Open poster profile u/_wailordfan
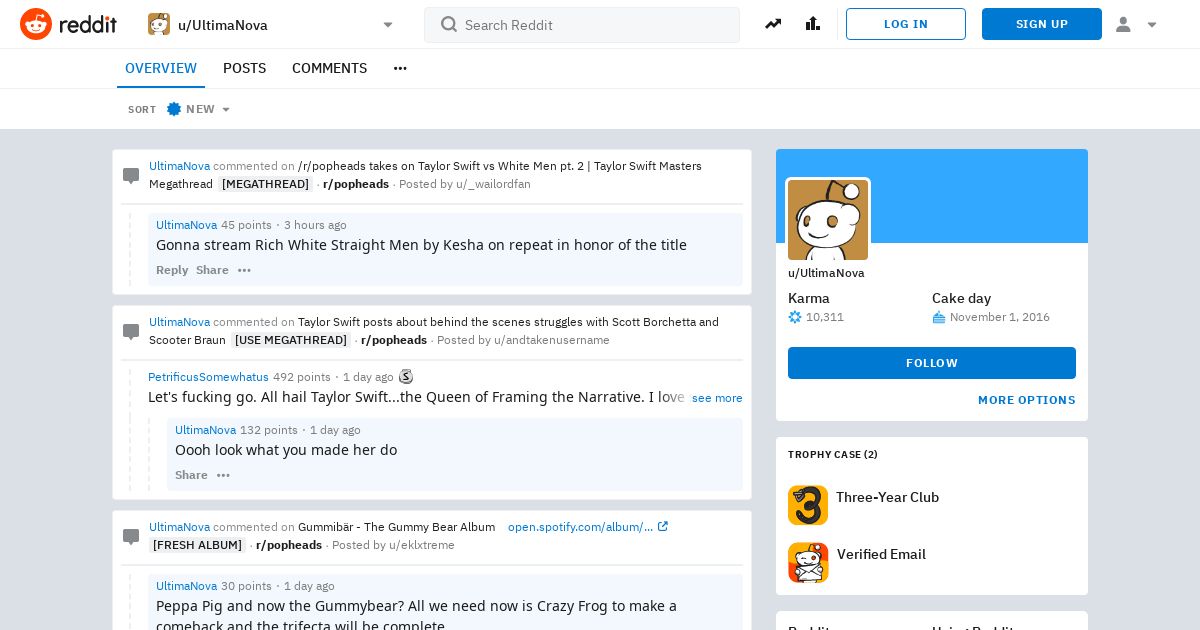The image size is (1200, 630). point(493,184)
